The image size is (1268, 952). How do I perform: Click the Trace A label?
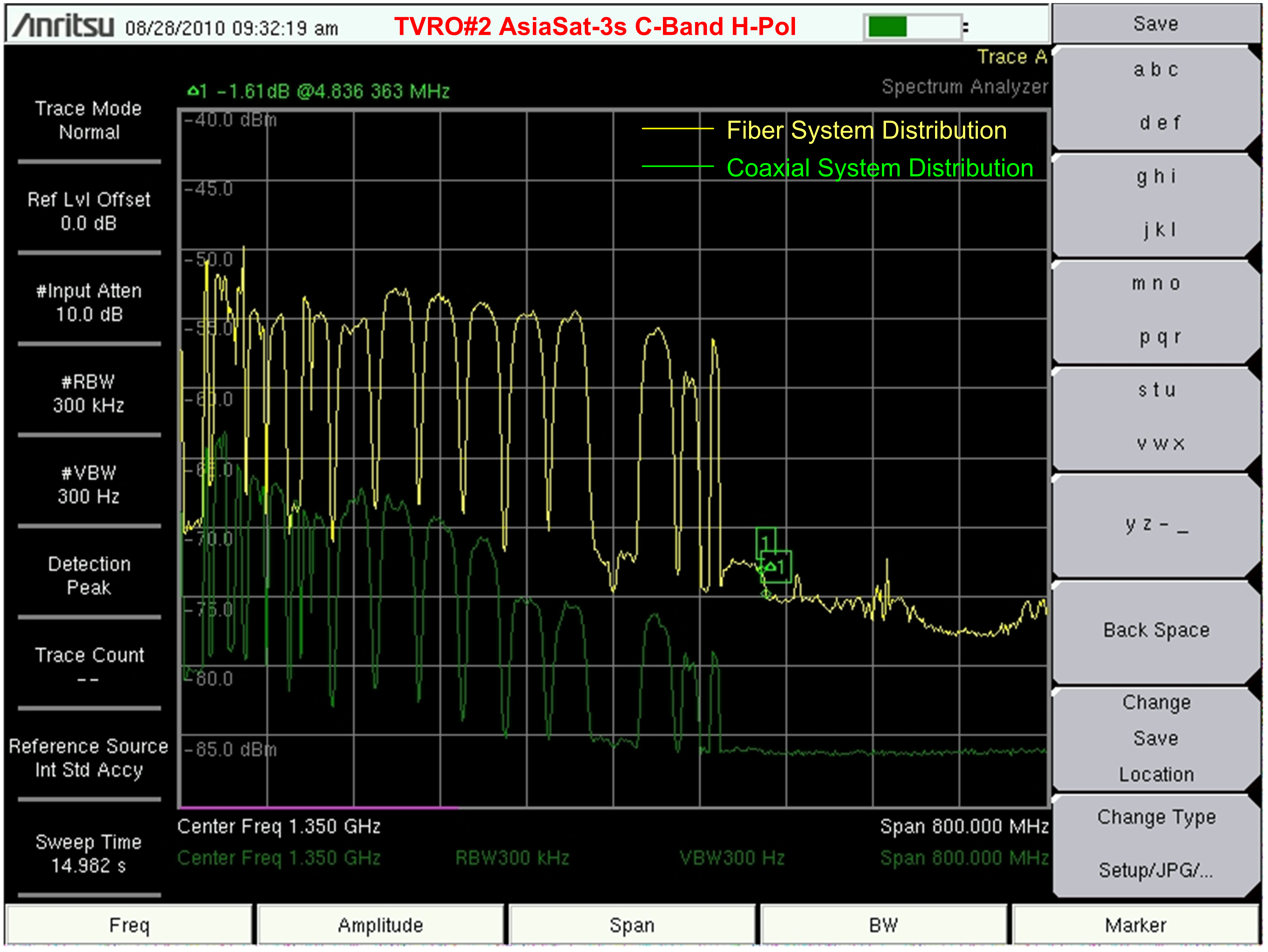point(1012,57)
